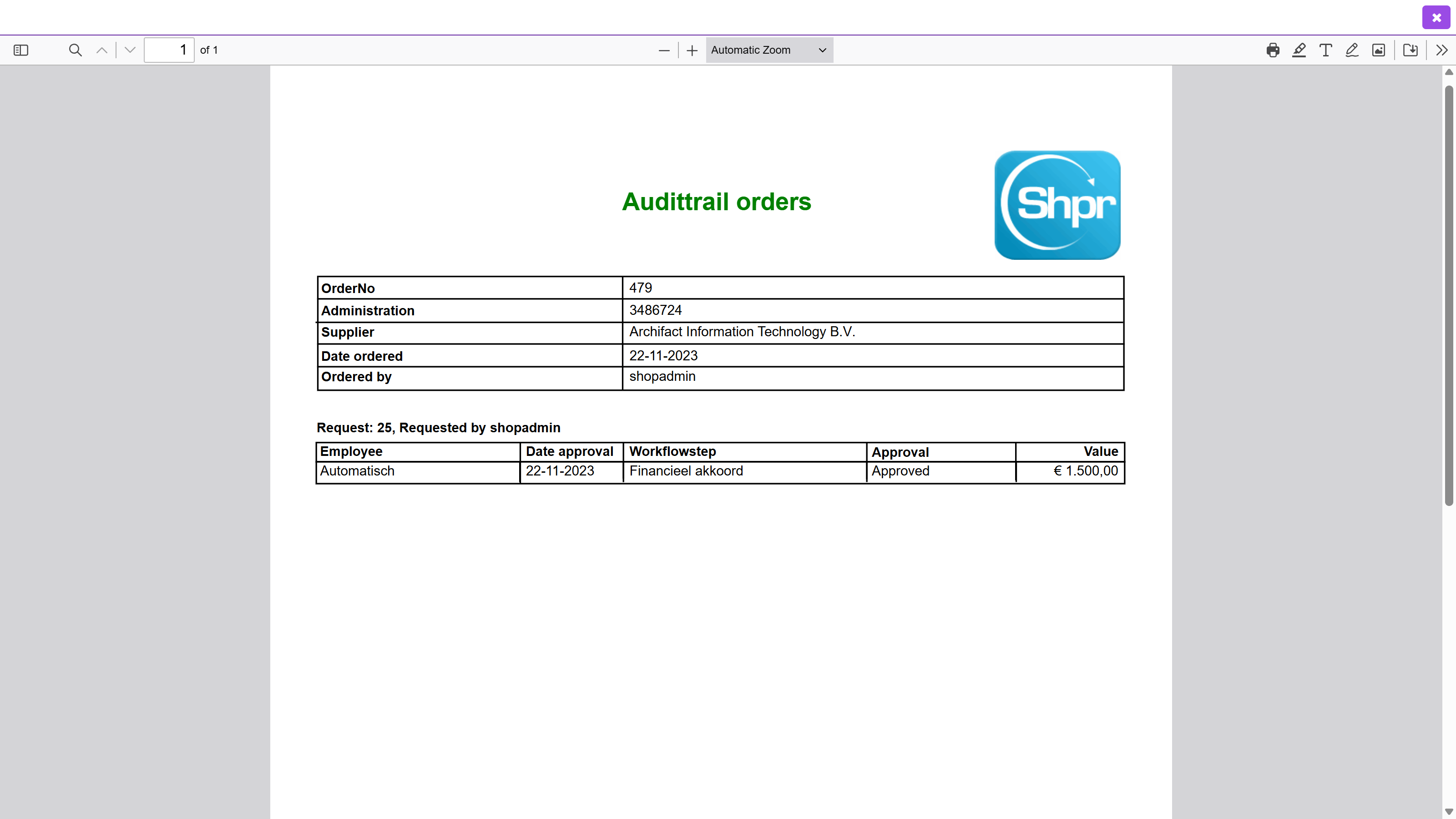Click Request: 25 heading line
Image resolution: width=1456 pixels, height=819 pixels.
coord(439,428)
